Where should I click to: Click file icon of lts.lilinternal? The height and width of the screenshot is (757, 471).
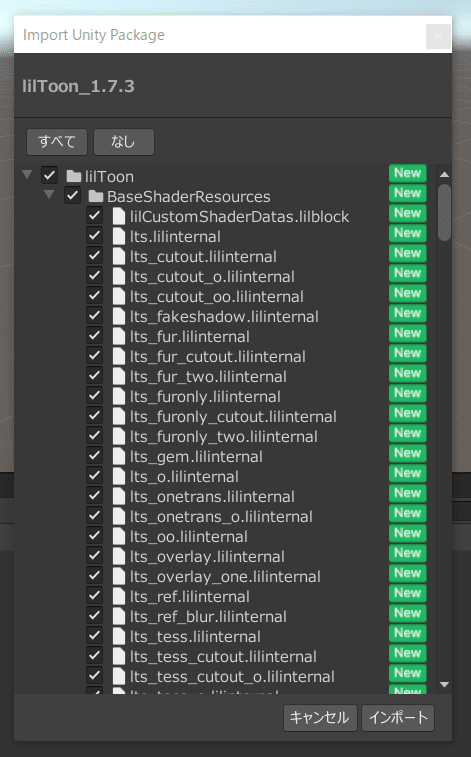click(x=119, y=236)
